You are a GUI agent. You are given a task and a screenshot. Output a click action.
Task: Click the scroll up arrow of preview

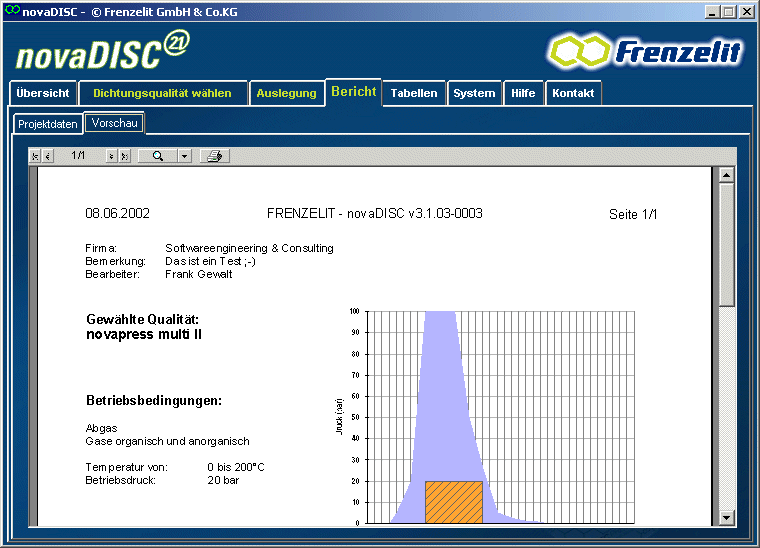click(727, 175)
